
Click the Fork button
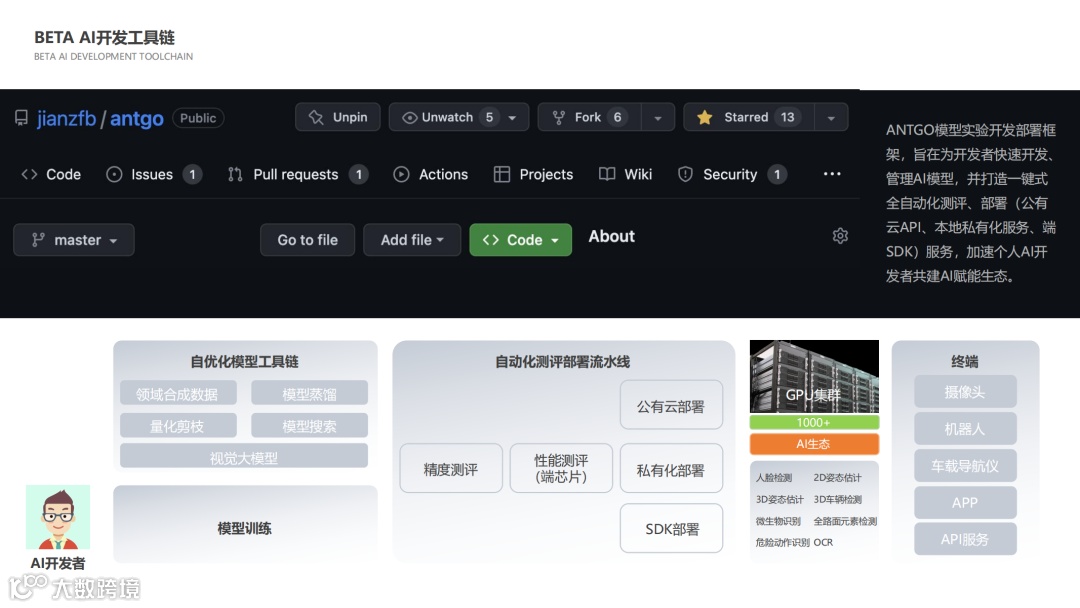point(590,117)
